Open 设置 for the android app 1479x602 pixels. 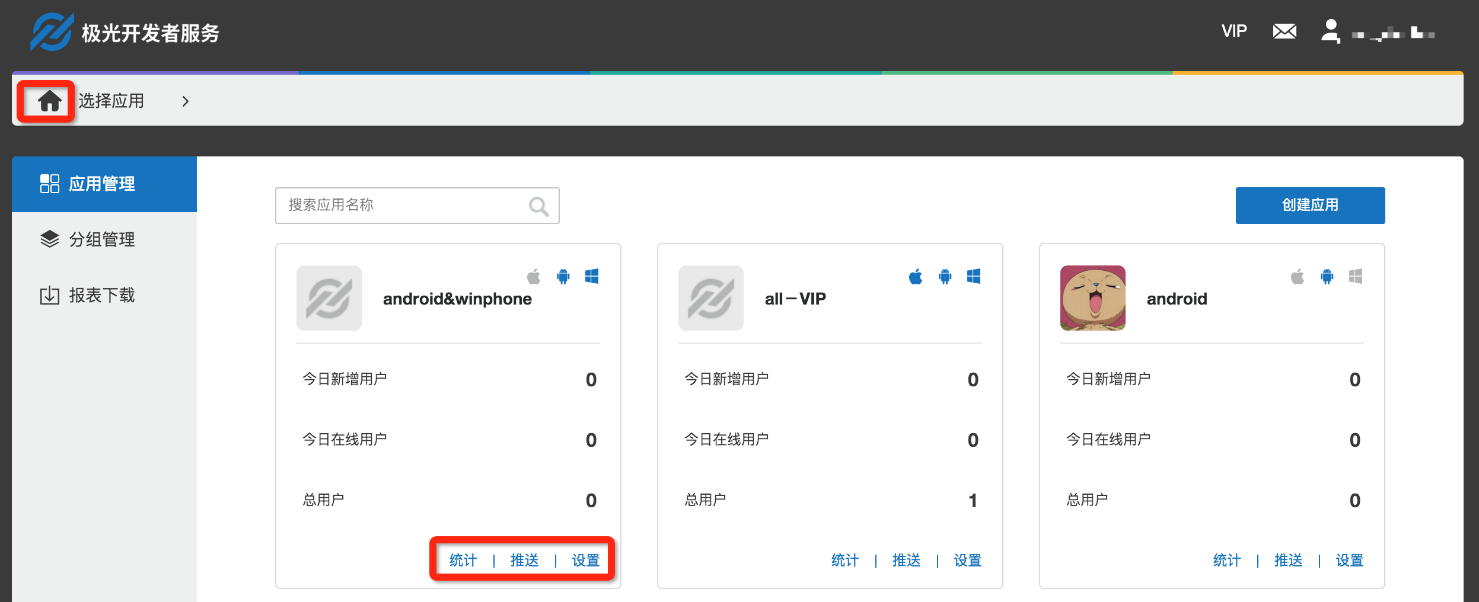(1348, 560)
